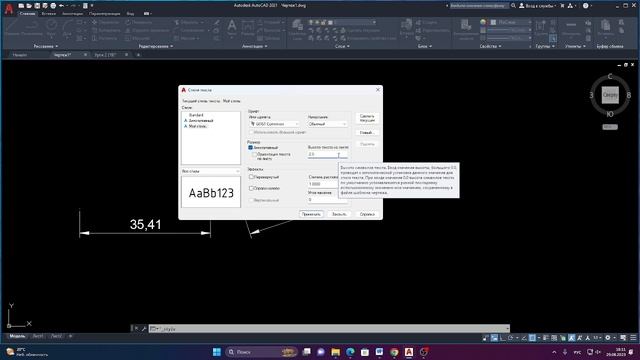Open the All styles filter dropdown

(211, 171)
